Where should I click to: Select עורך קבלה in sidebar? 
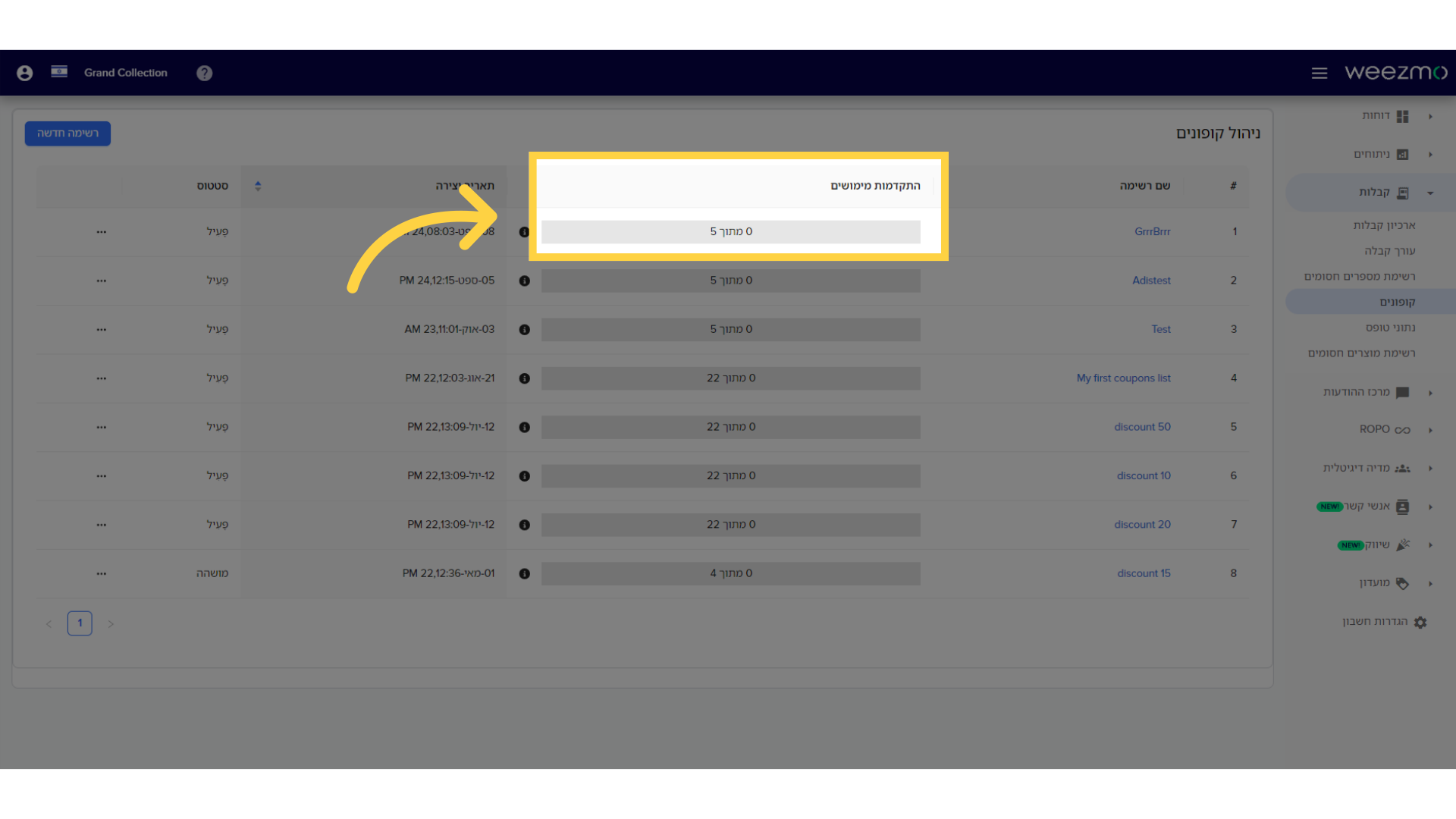click(x=1390, y=251)
